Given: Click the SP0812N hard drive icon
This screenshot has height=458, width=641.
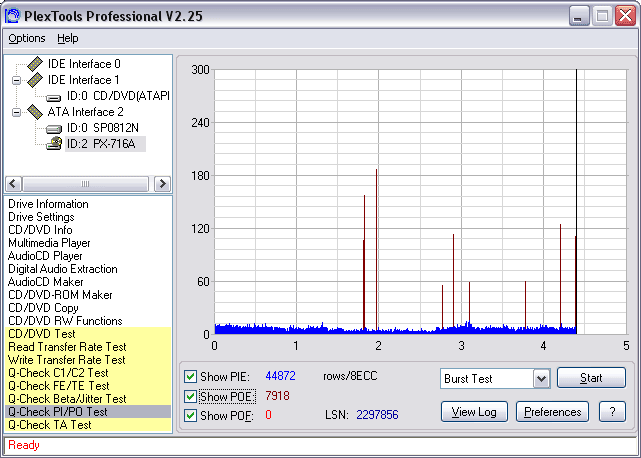Looking at the screenshot, I should click(x=54, y=129).
